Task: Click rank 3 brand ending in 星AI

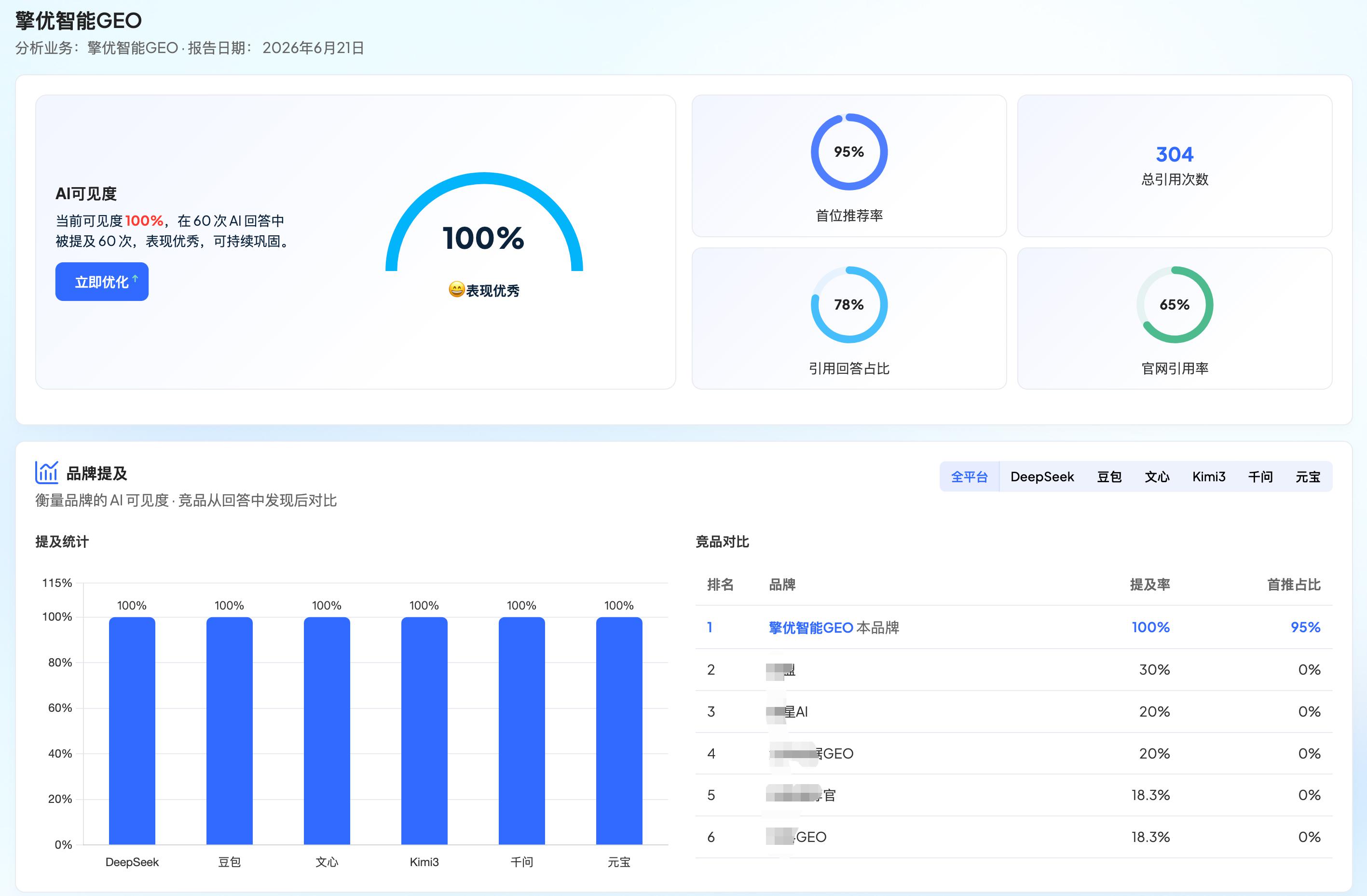Action: (787, 712)
